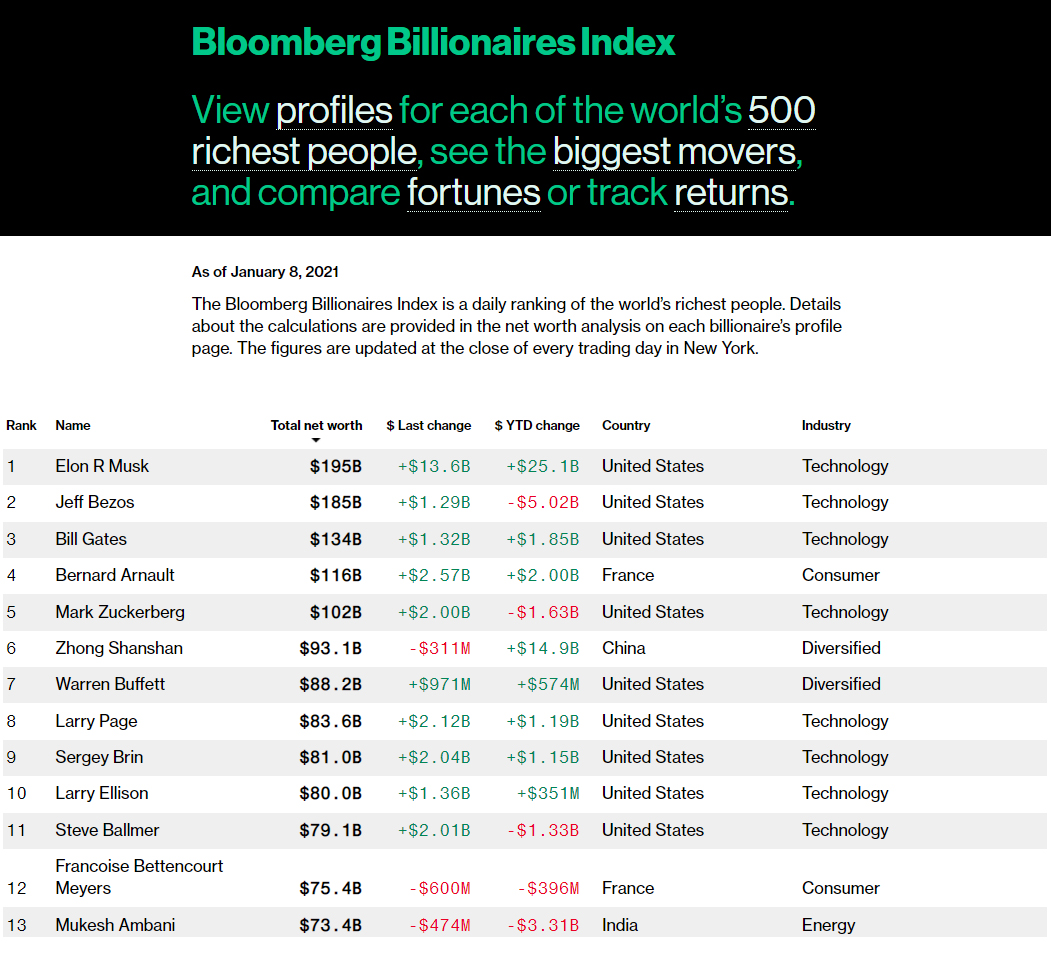Select Warren Buffett's row
Screen dimensions: 1051x972
525,685
